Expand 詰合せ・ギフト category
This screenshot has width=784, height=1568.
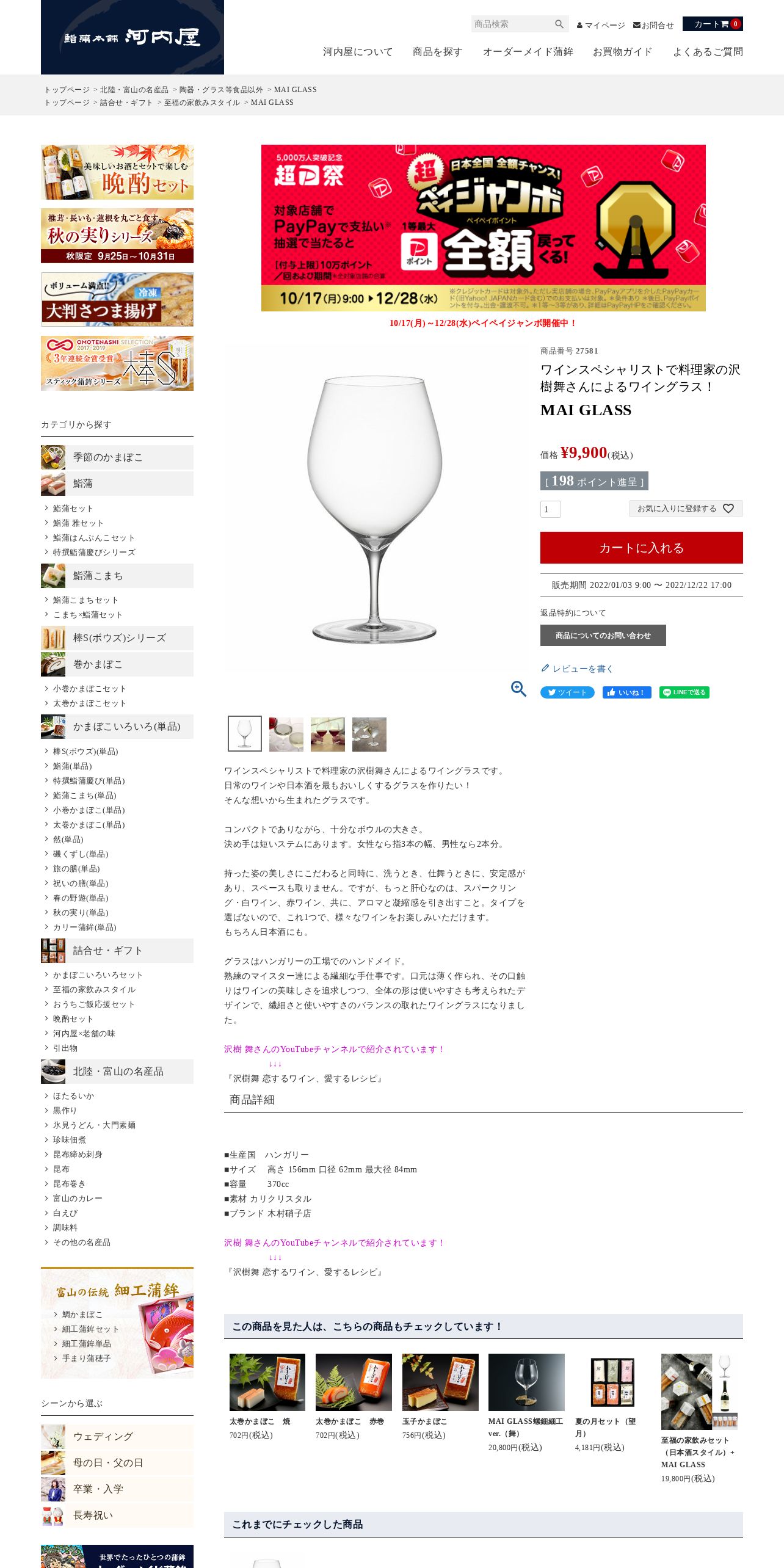(117, 951)
